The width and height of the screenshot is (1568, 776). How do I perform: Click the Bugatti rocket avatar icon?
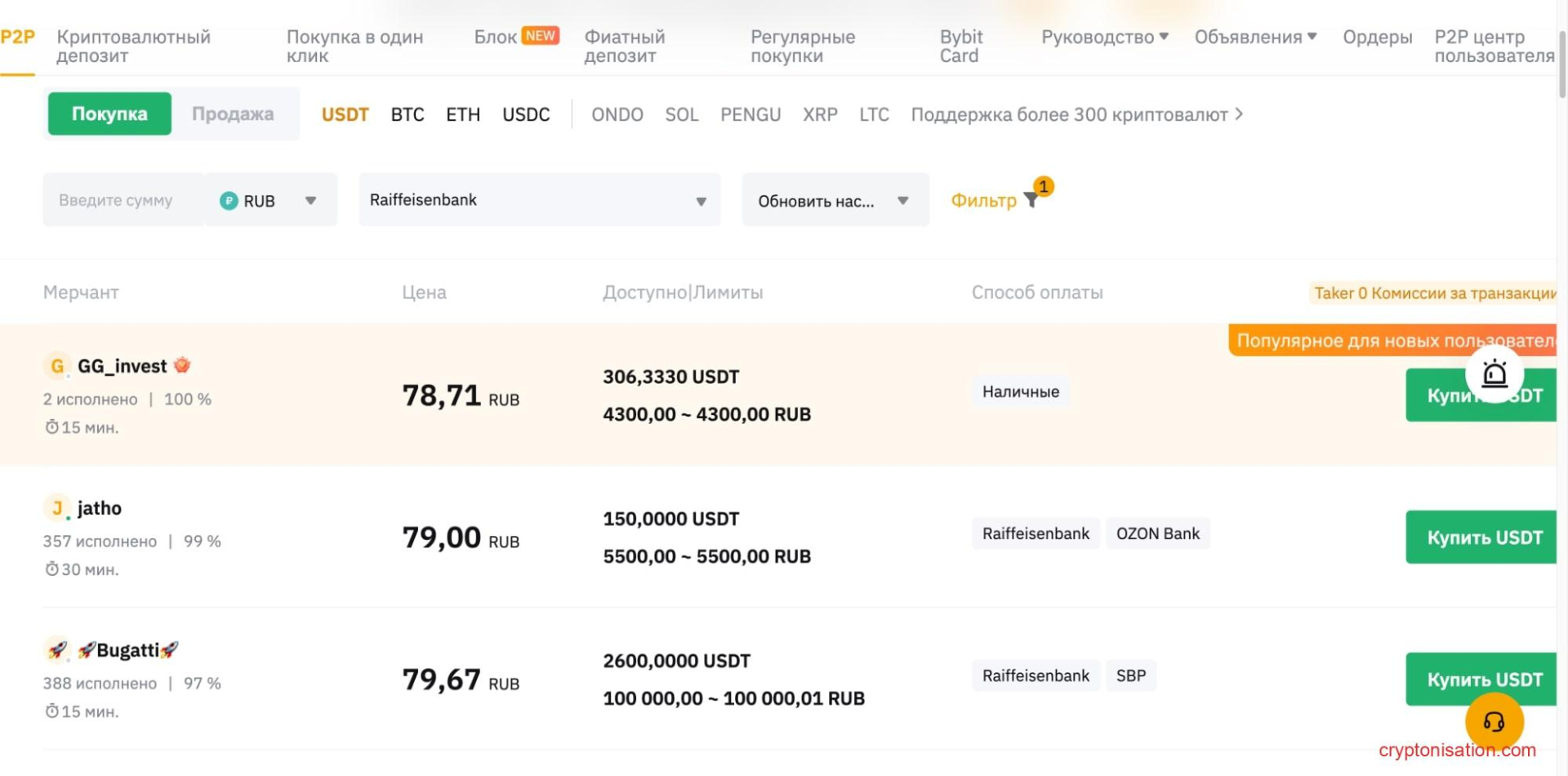pyautogui.click(x=56, y=650)
